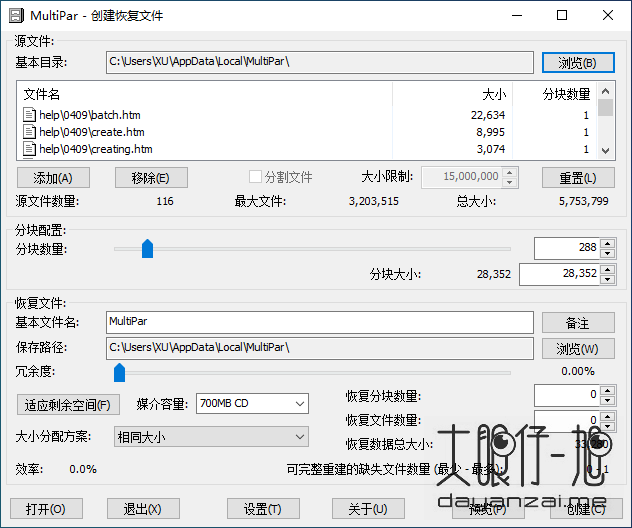Click the 分块大小 input box showing 28,352
This screenshot has width=632, height=528.
pos(560,274)
